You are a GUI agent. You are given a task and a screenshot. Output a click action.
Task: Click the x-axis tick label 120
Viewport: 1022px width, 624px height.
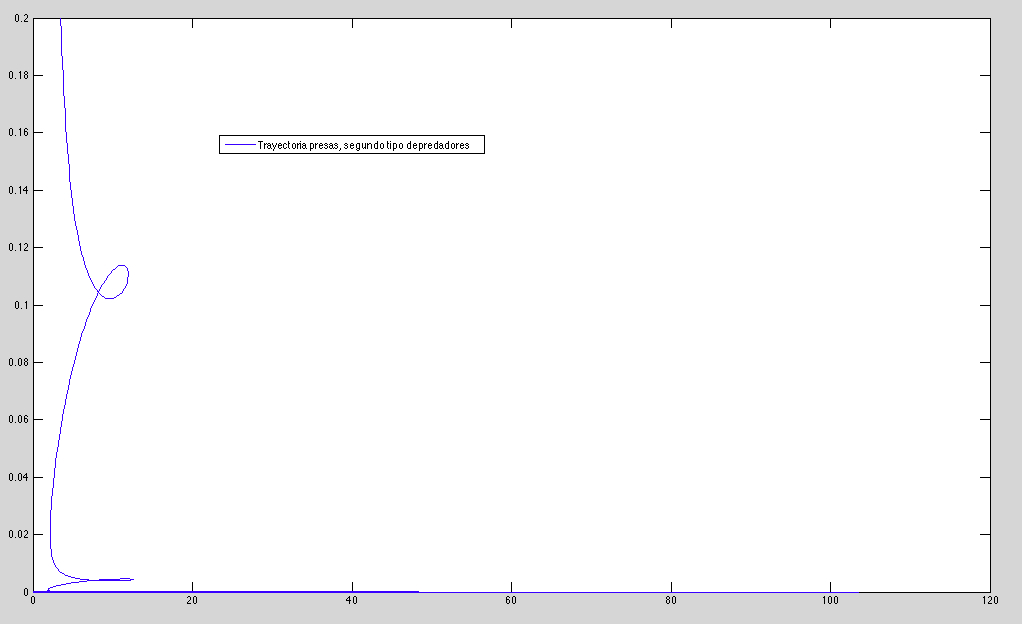click(x=989, y=601)
